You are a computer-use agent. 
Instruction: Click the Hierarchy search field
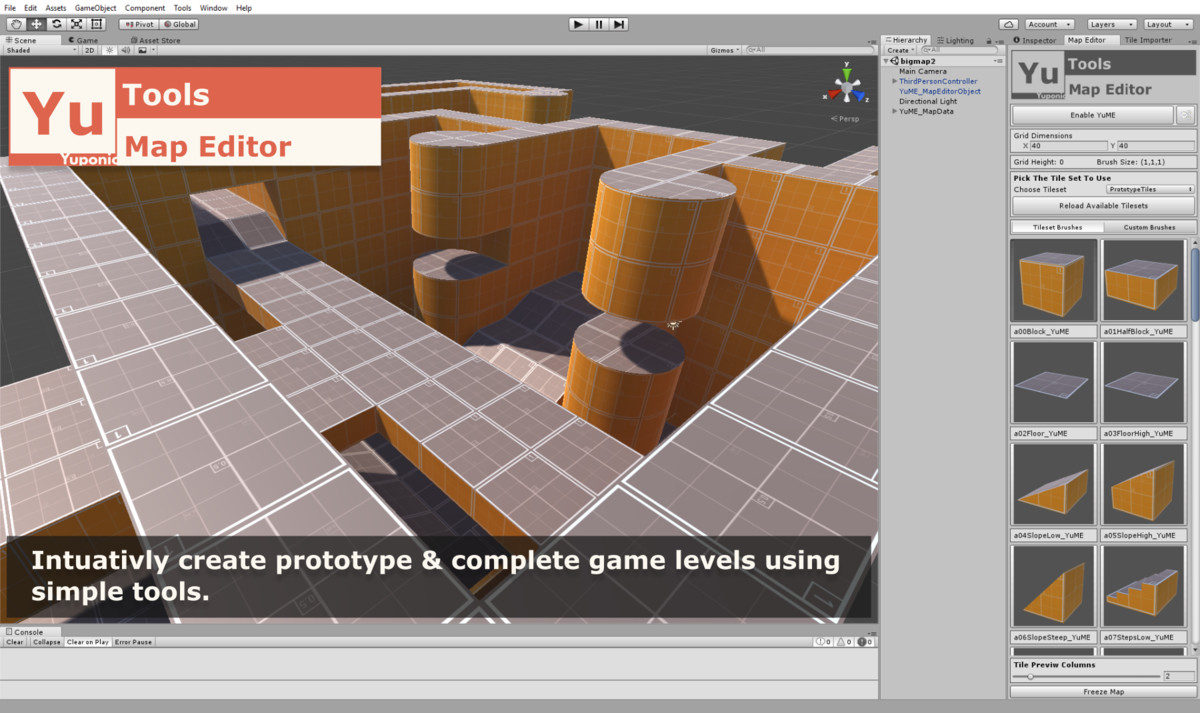coord(958,50)
